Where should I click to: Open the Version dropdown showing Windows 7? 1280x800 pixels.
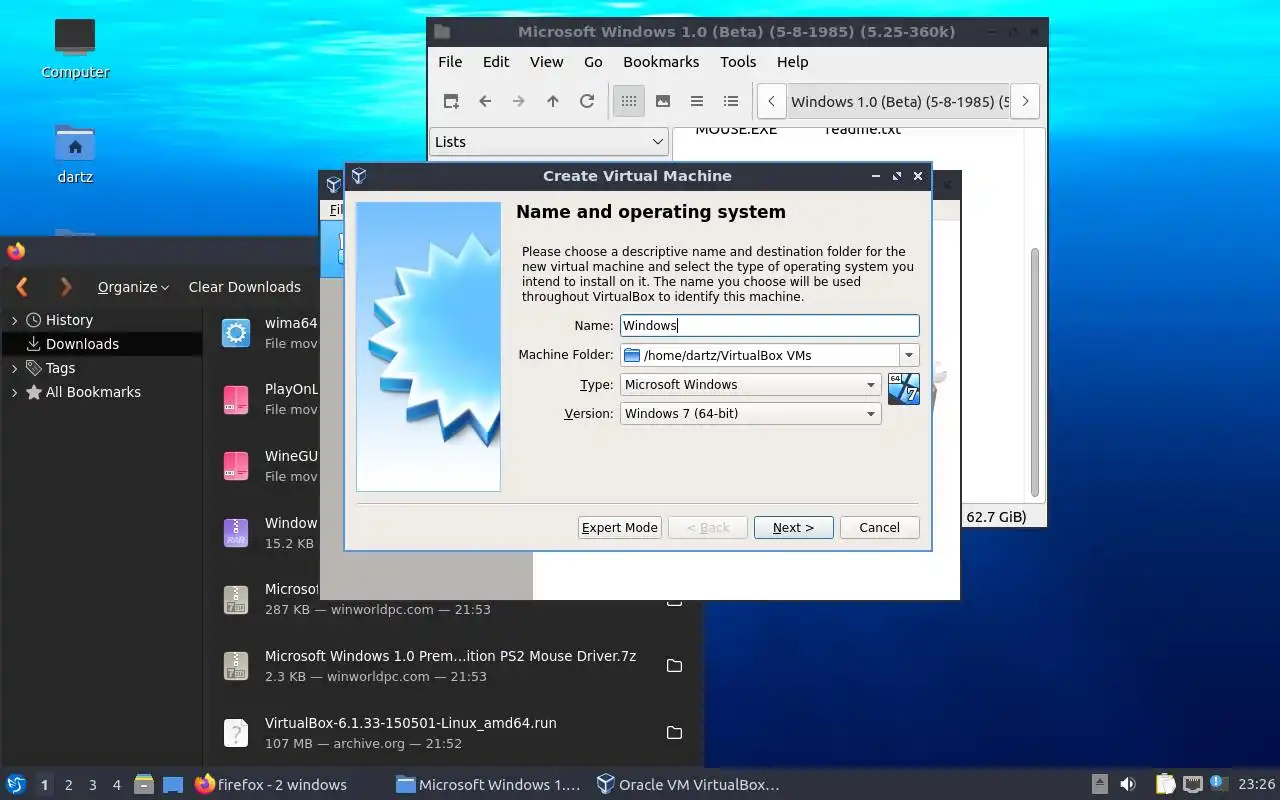click(x=750, y=414)
